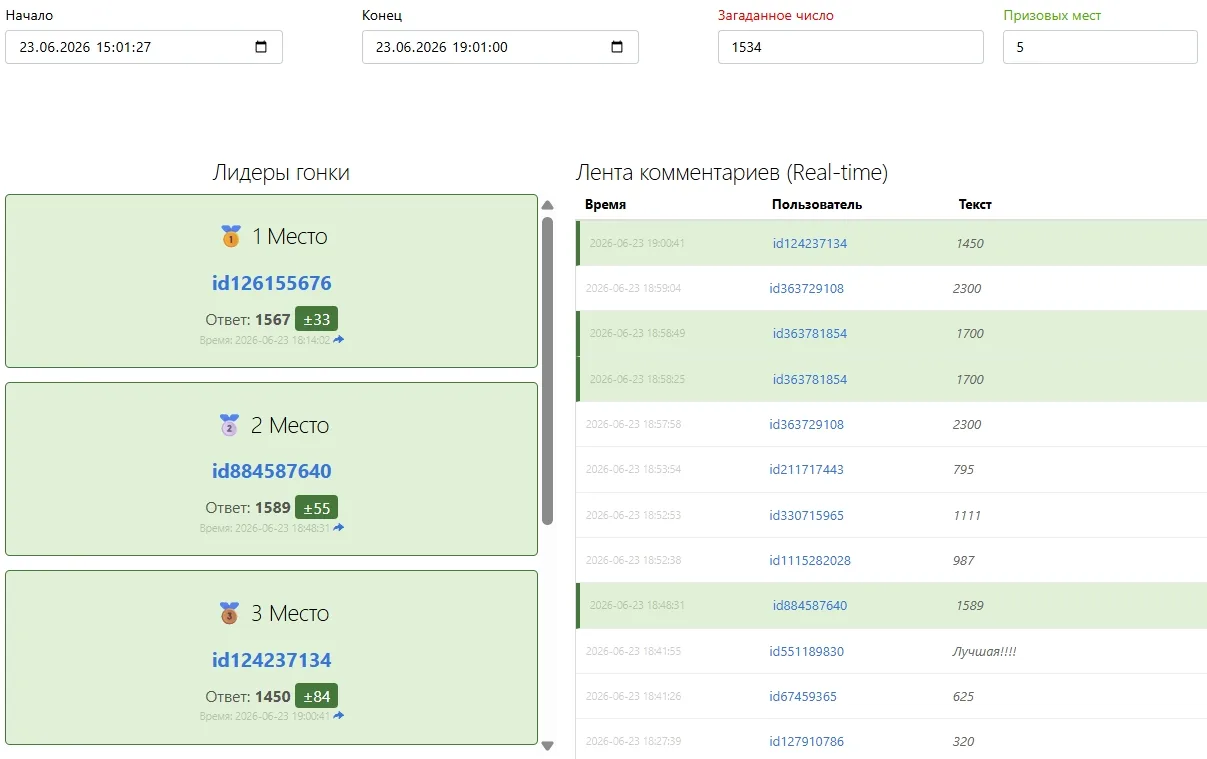Open user link id211717443
This screenshot has width=1207, height=759.
807,470
